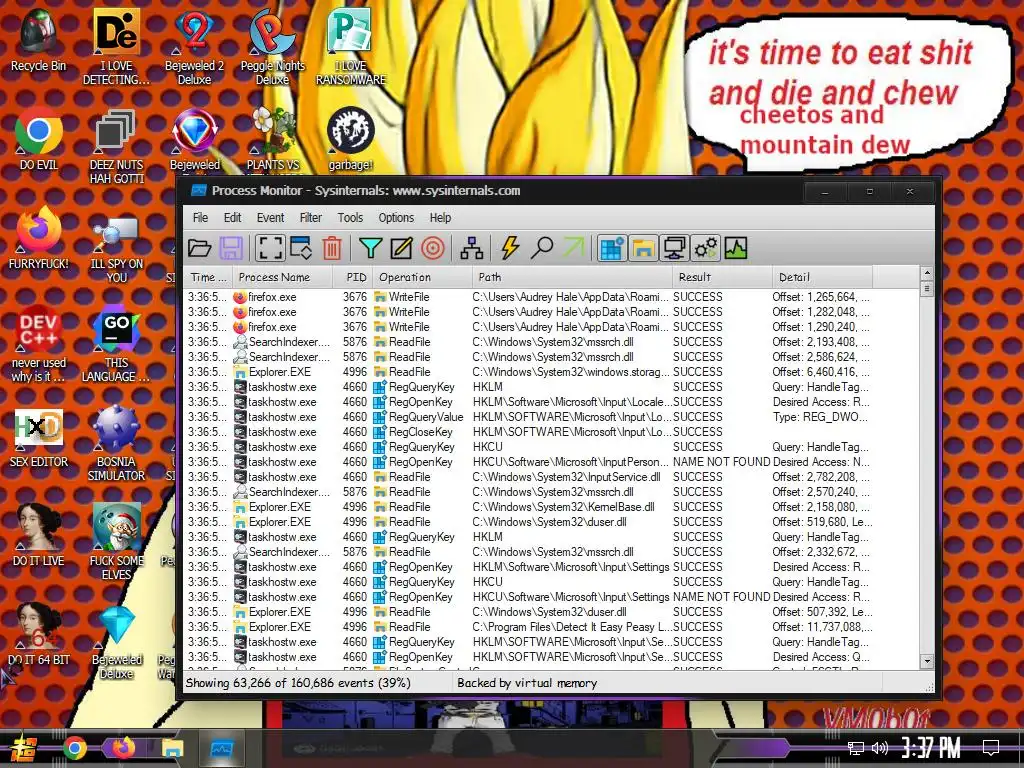Image resolution: width=1024 pixels, height=768 pixels.
Task: Click the Highlight pencil icon
Action: (x=401, y=248)
